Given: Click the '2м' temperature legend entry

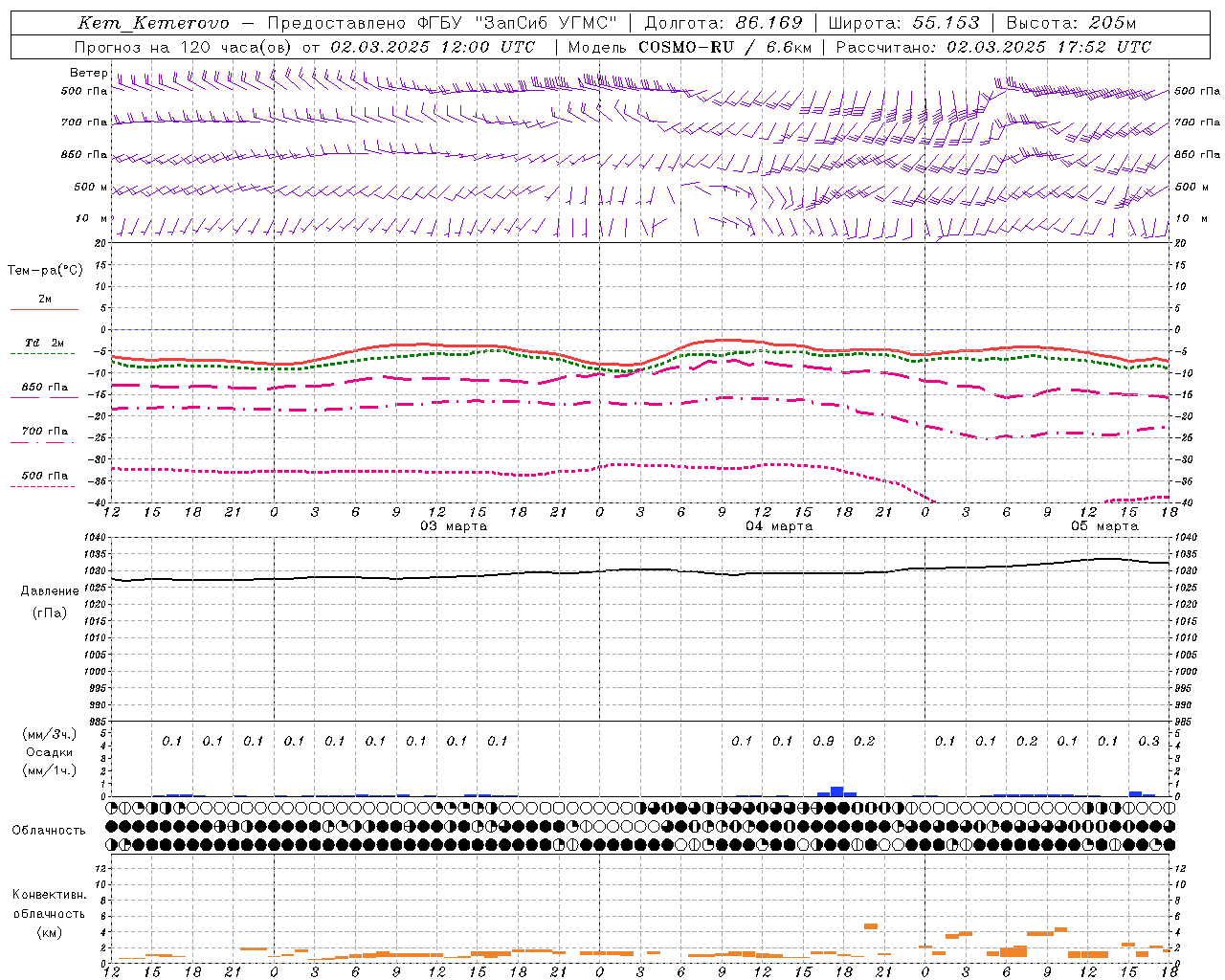Looking at the screenshot, I should [45, 299].
